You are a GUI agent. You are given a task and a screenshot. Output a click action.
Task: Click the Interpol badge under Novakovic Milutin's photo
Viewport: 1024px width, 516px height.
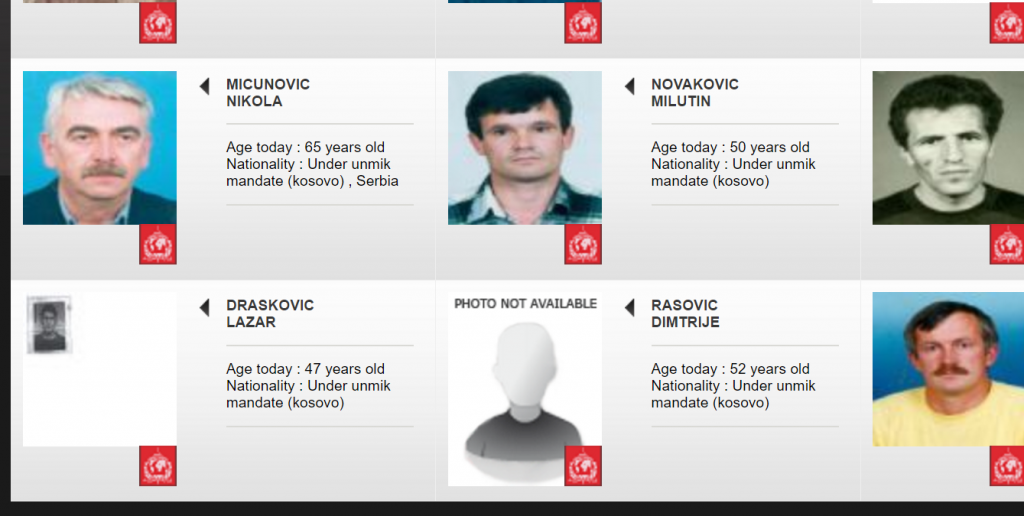coord(583,244)
